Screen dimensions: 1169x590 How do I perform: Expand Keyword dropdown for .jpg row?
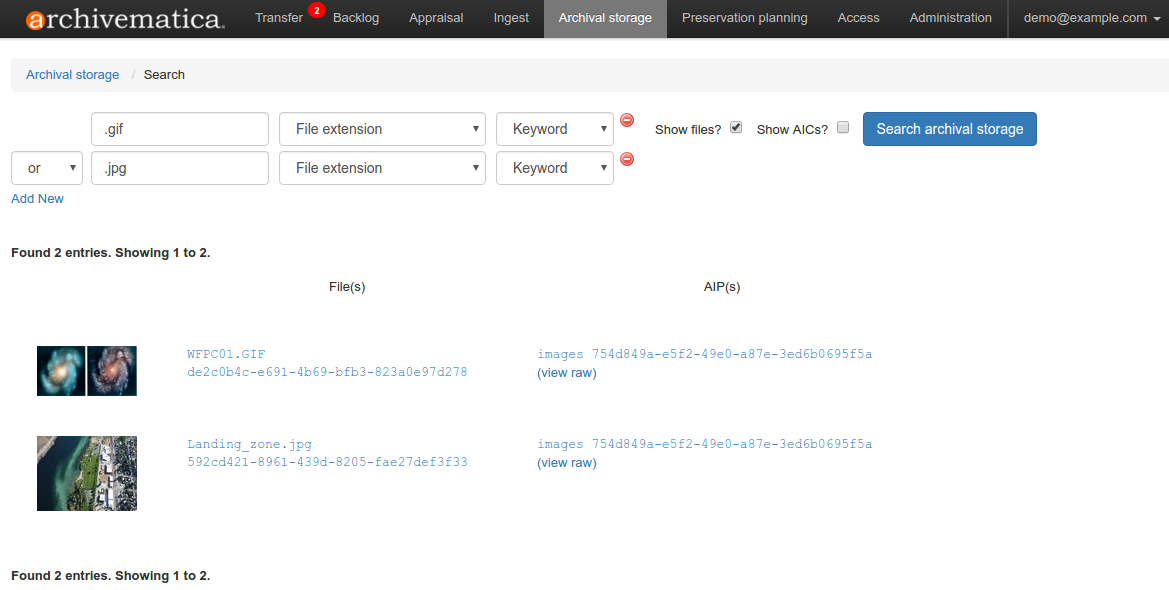(x=554, y=168)
